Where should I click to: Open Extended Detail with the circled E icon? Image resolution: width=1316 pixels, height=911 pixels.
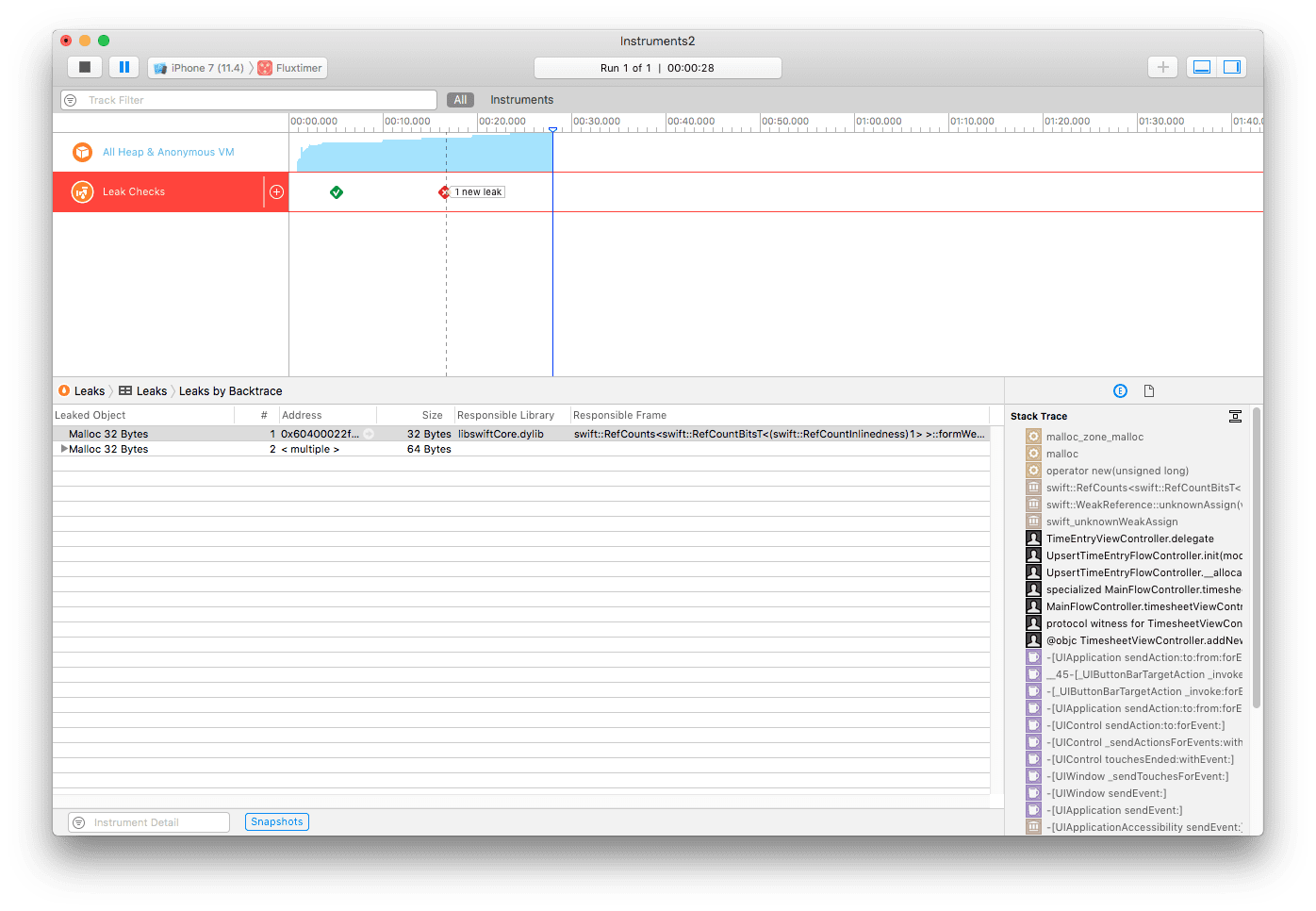pos(1120,390)
